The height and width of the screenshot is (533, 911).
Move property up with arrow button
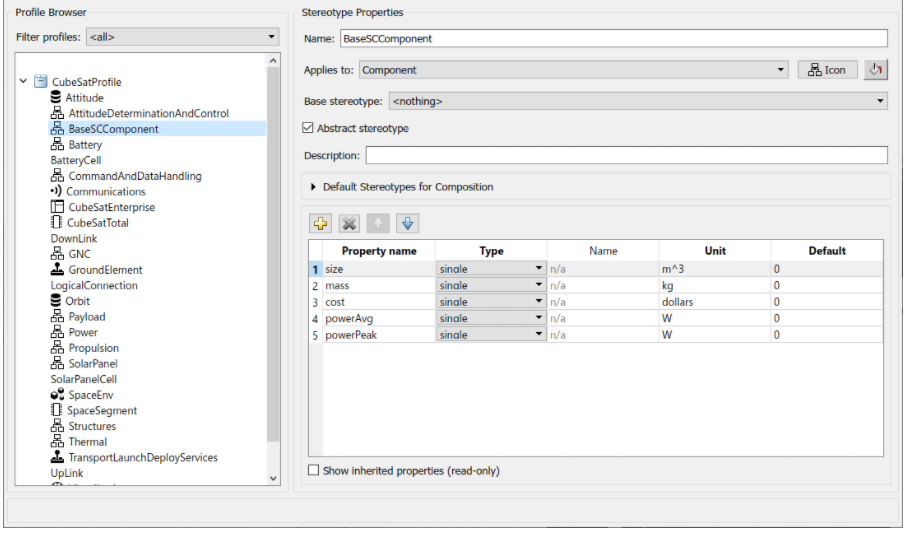pyautogui.click(x=378, y=223)
